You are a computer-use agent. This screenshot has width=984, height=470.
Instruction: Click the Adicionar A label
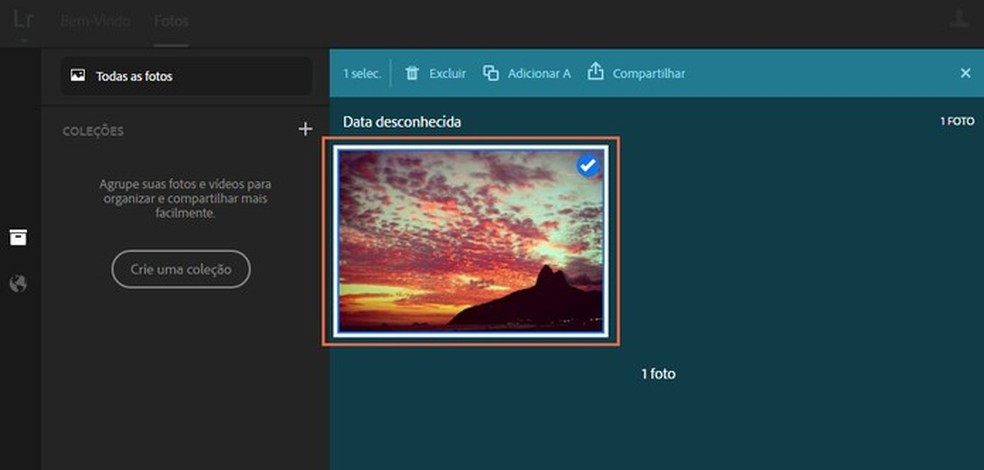tap(539, 74)
